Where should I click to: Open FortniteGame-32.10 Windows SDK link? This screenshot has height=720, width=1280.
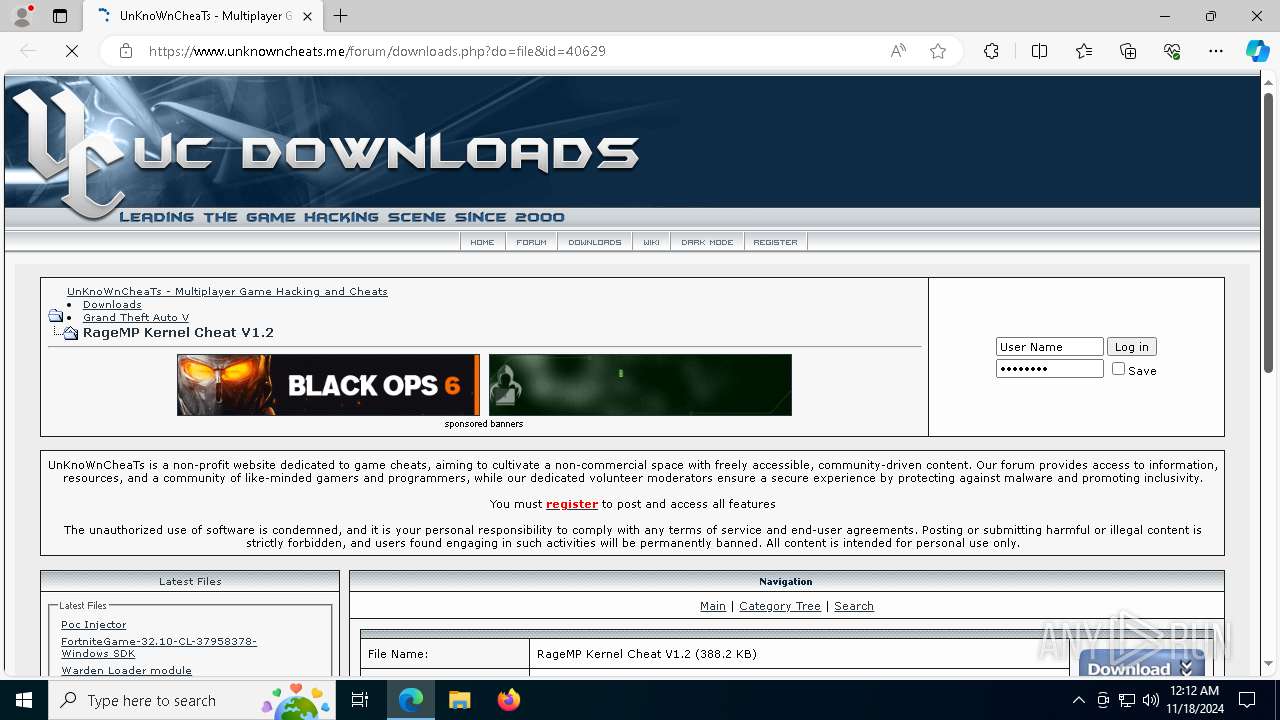159,647
